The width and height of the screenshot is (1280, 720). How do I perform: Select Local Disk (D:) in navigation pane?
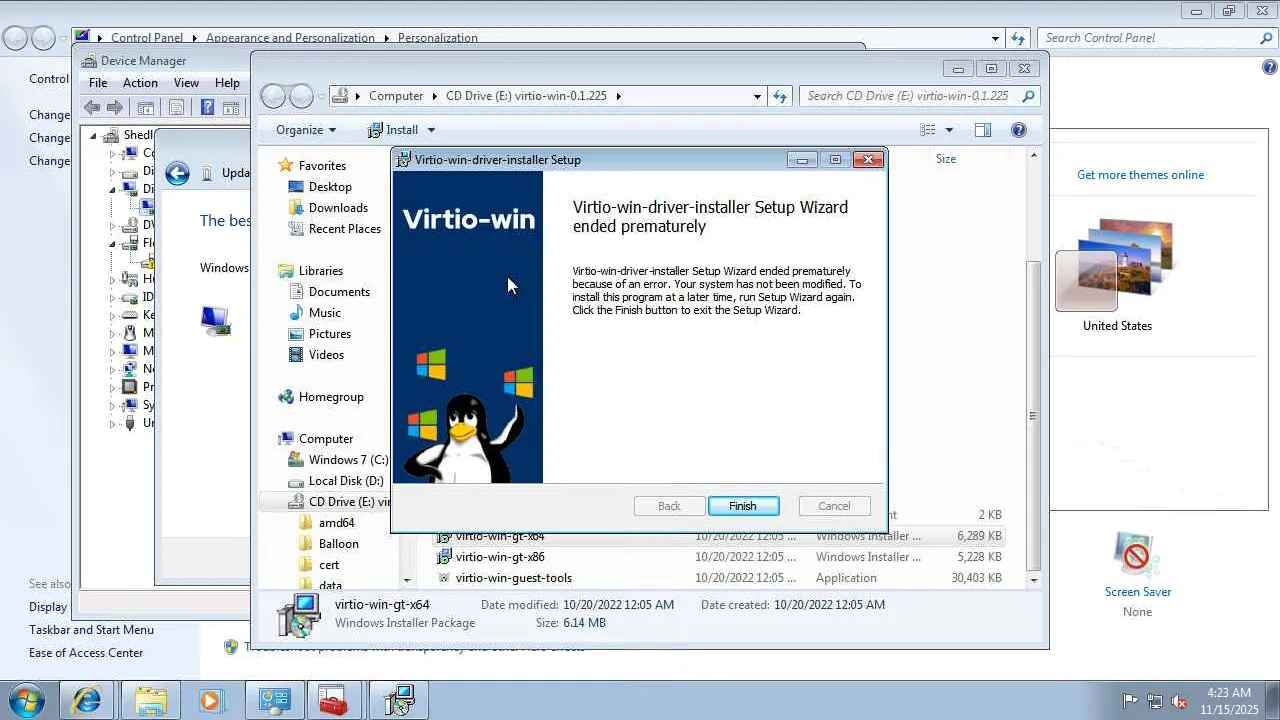(x=346, y=481)
